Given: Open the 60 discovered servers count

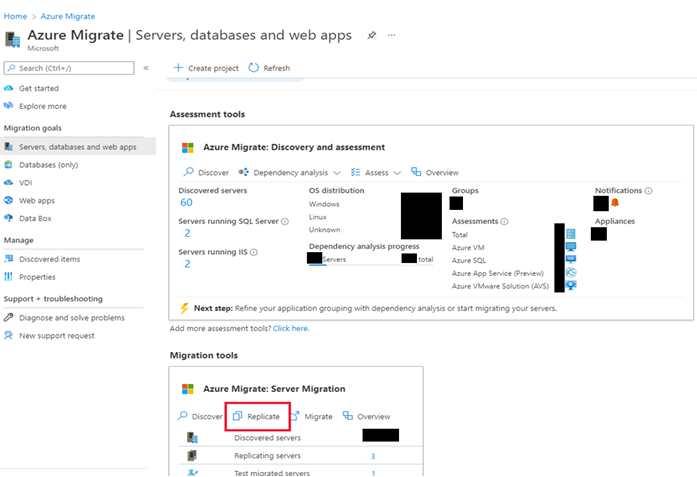Looking at the screenshot, I should coord(186,203).
